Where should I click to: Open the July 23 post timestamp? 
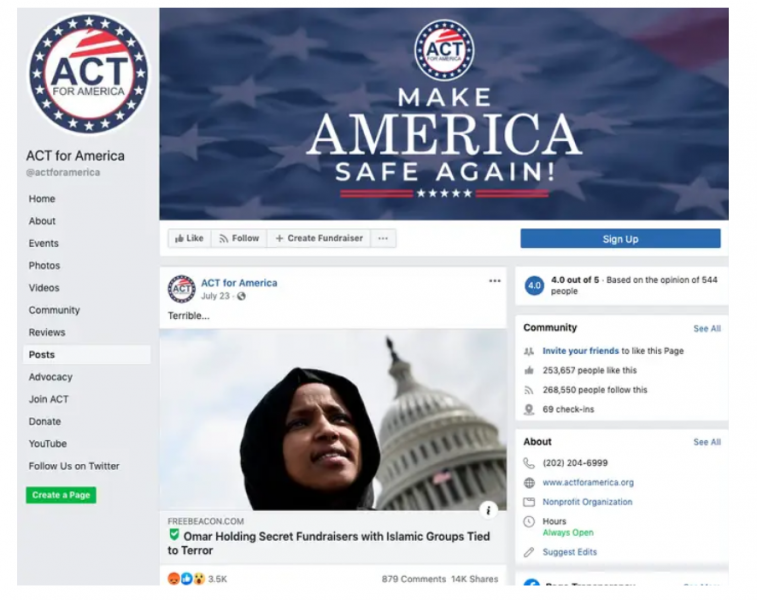215,296
